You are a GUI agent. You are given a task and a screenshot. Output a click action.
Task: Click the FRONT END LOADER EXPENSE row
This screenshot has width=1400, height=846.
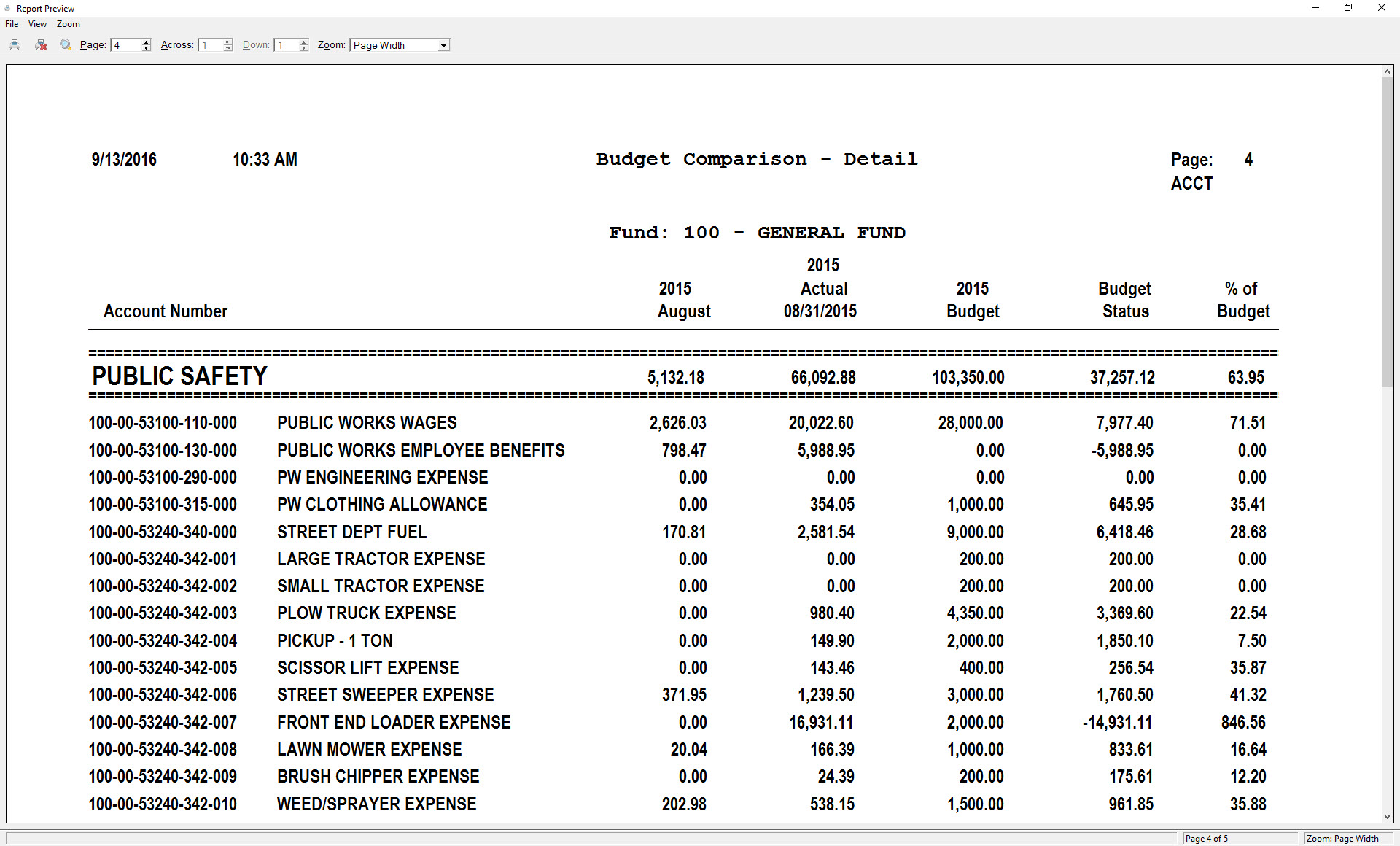394,722
